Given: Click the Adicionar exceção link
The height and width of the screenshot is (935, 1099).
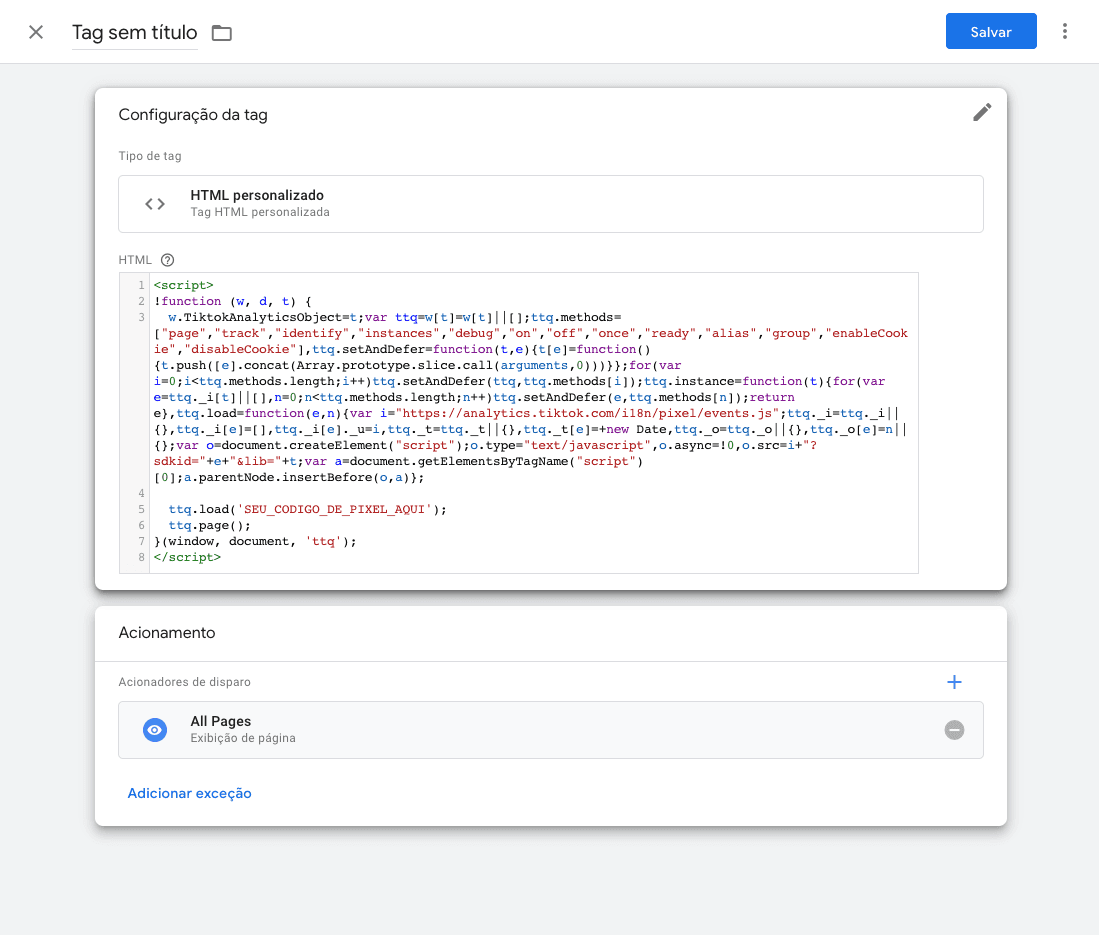Looking at the screenshot, I should [x=189, y=793].
